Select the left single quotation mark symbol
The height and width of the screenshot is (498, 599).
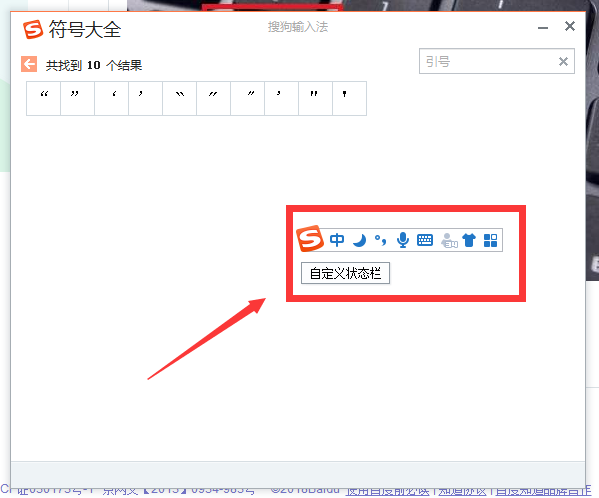112,98
